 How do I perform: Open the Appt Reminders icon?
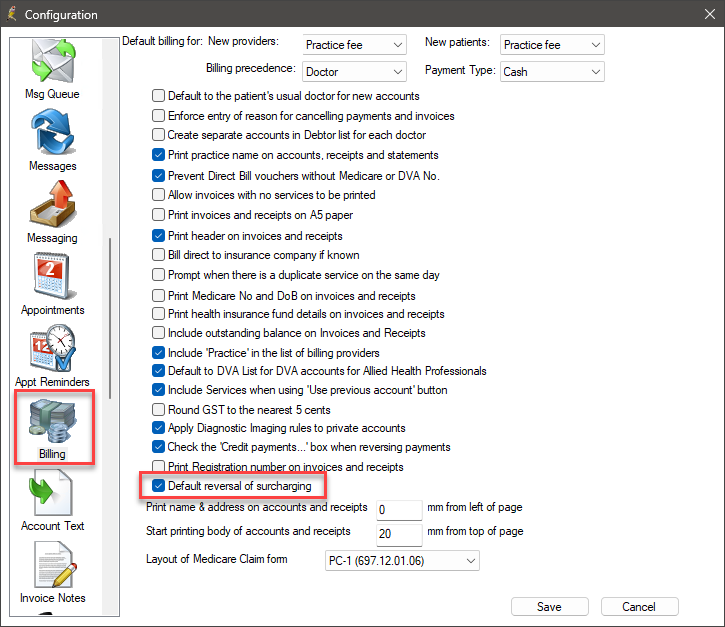pyautogui.click(x=52, y=350)
